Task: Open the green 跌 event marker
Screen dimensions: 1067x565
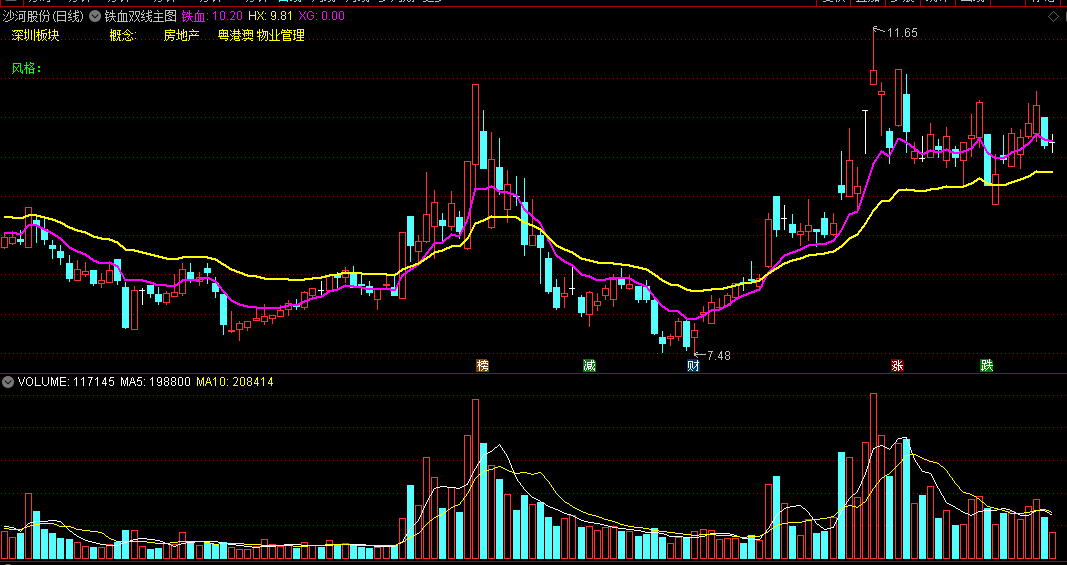Action: [987, 366]
